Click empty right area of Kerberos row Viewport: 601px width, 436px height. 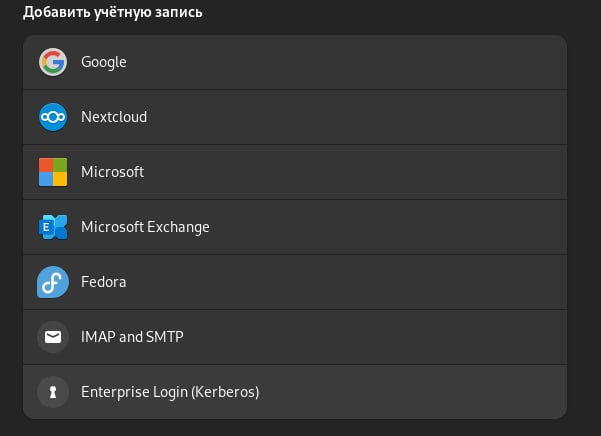tap(450, 392)
